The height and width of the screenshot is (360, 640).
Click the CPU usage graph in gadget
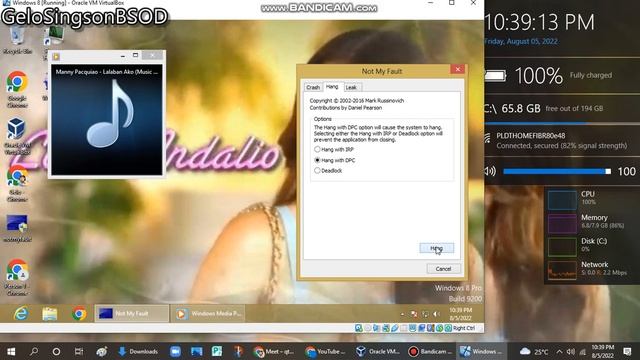562,200
